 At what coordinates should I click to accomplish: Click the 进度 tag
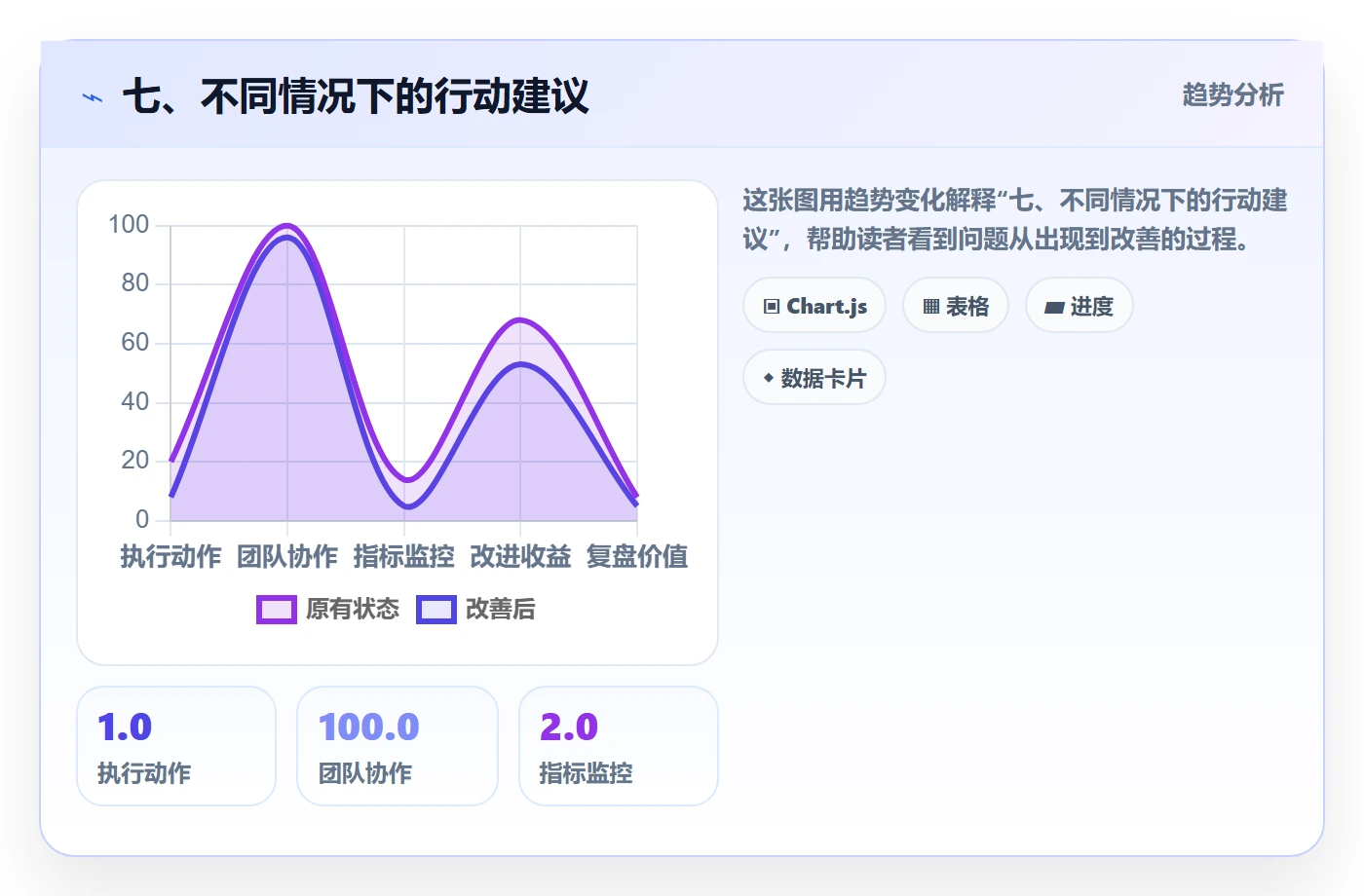(1080, 306)
